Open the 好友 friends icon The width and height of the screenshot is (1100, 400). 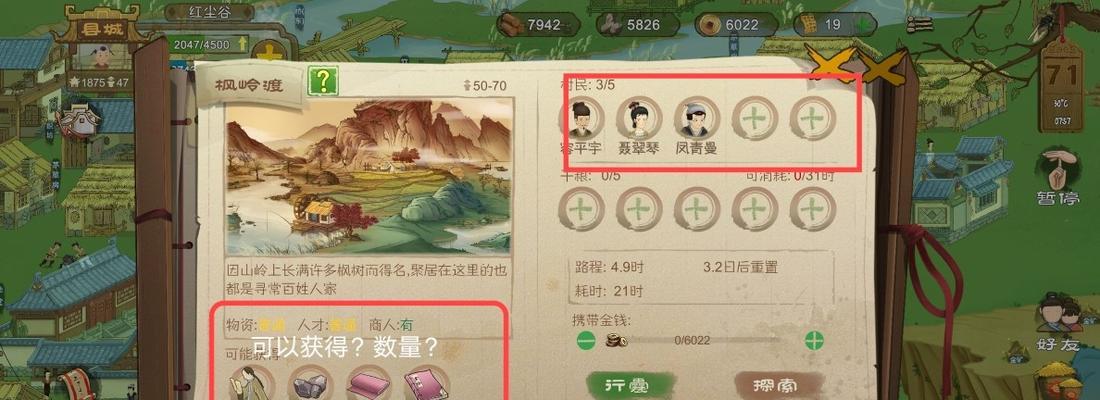[x=1057, y=322]
